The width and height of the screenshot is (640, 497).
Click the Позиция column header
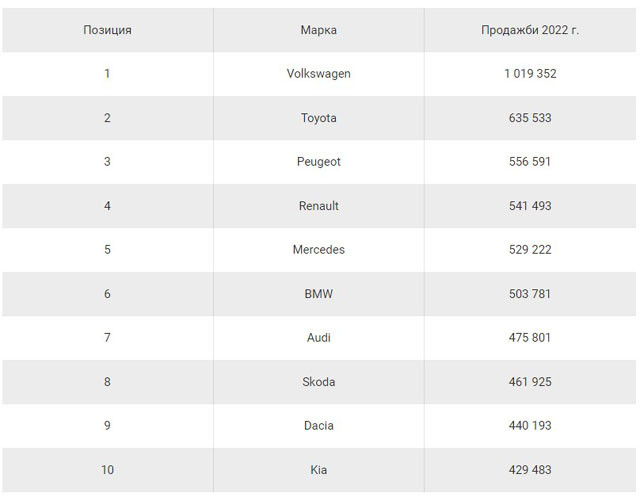(107, 30)
